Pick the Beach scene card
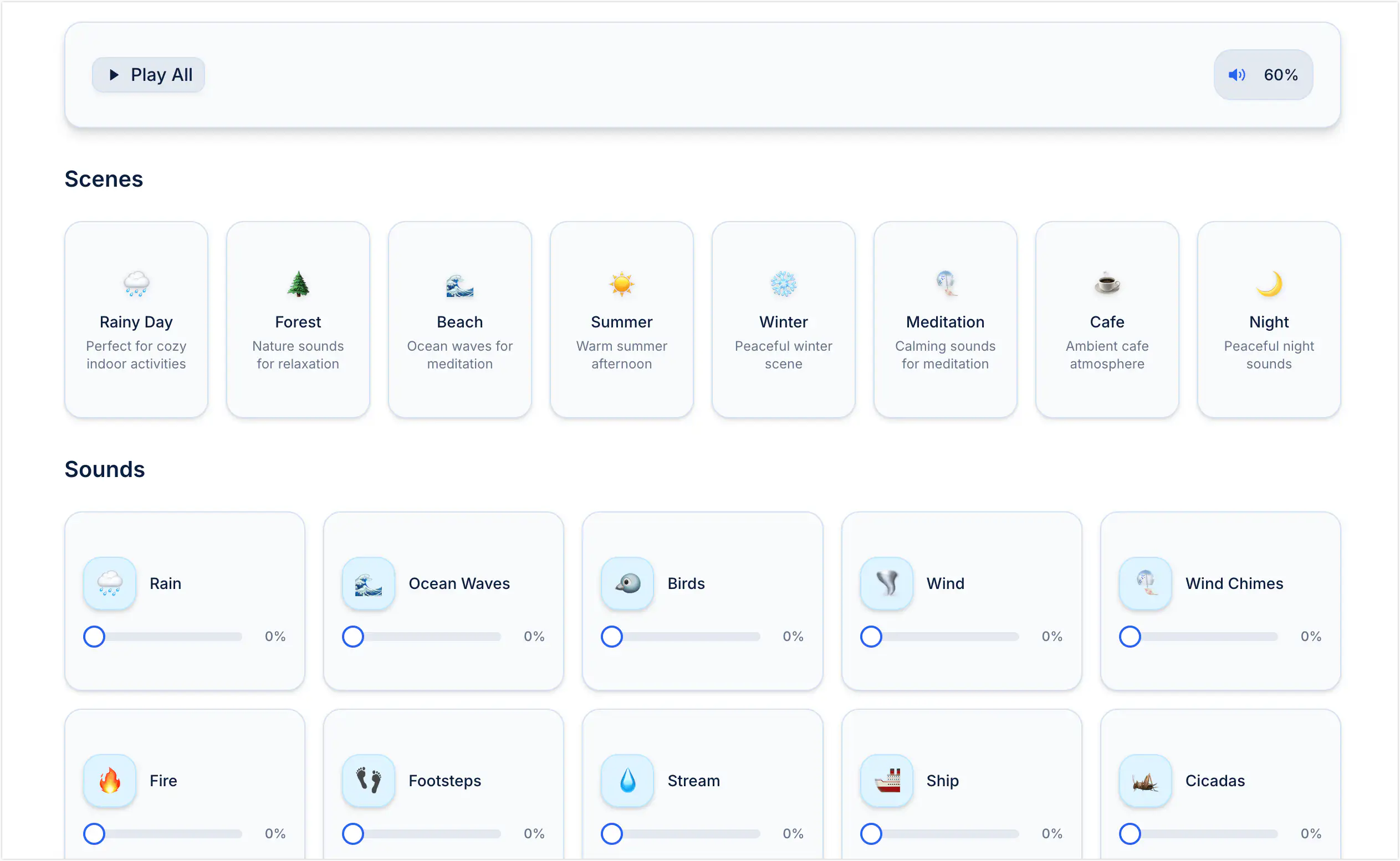The height and width of the screenshot is (861, 1400). coord(459,320)
